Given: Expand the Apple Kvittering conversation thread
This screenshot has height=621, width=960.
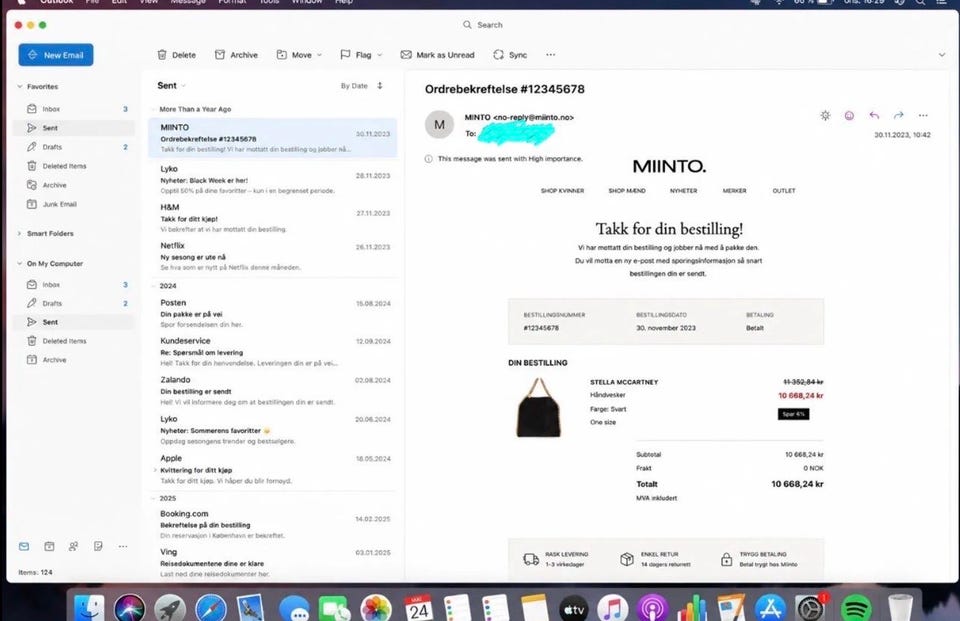Looking at the screenshot, I should click(155, 470).
